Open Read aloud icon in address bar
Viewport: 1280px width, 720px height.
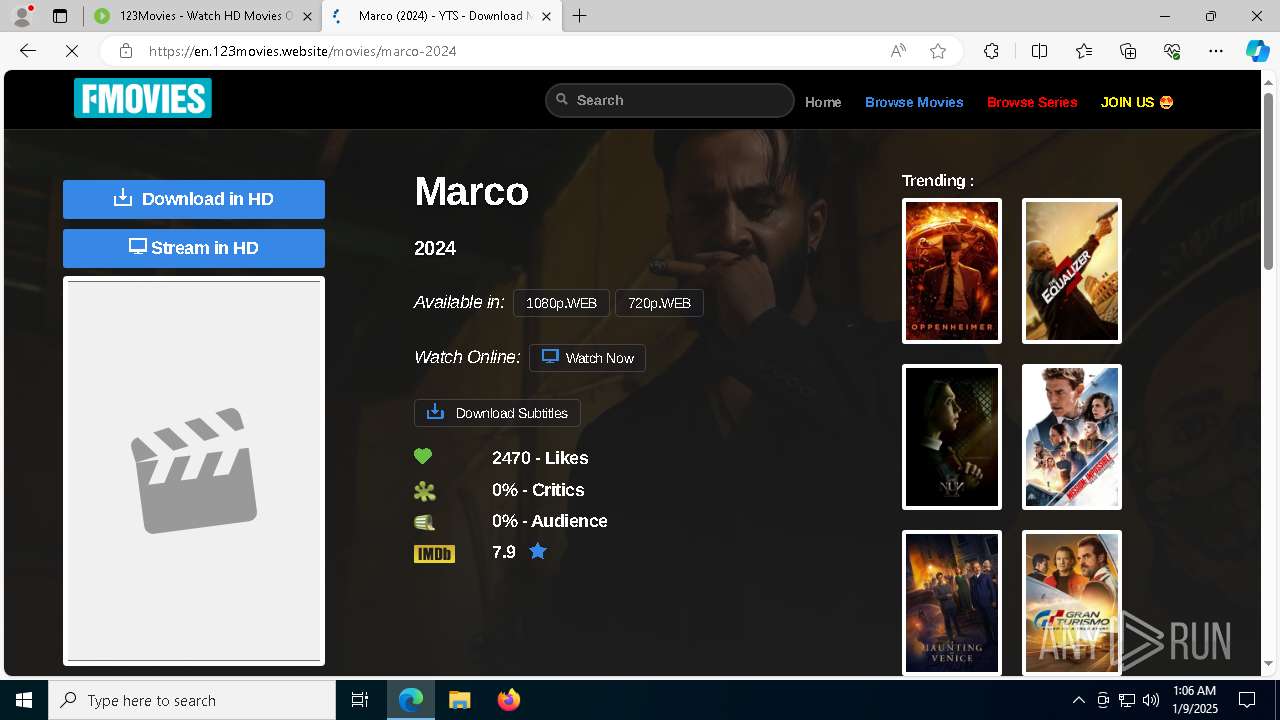tap(898, 51)
